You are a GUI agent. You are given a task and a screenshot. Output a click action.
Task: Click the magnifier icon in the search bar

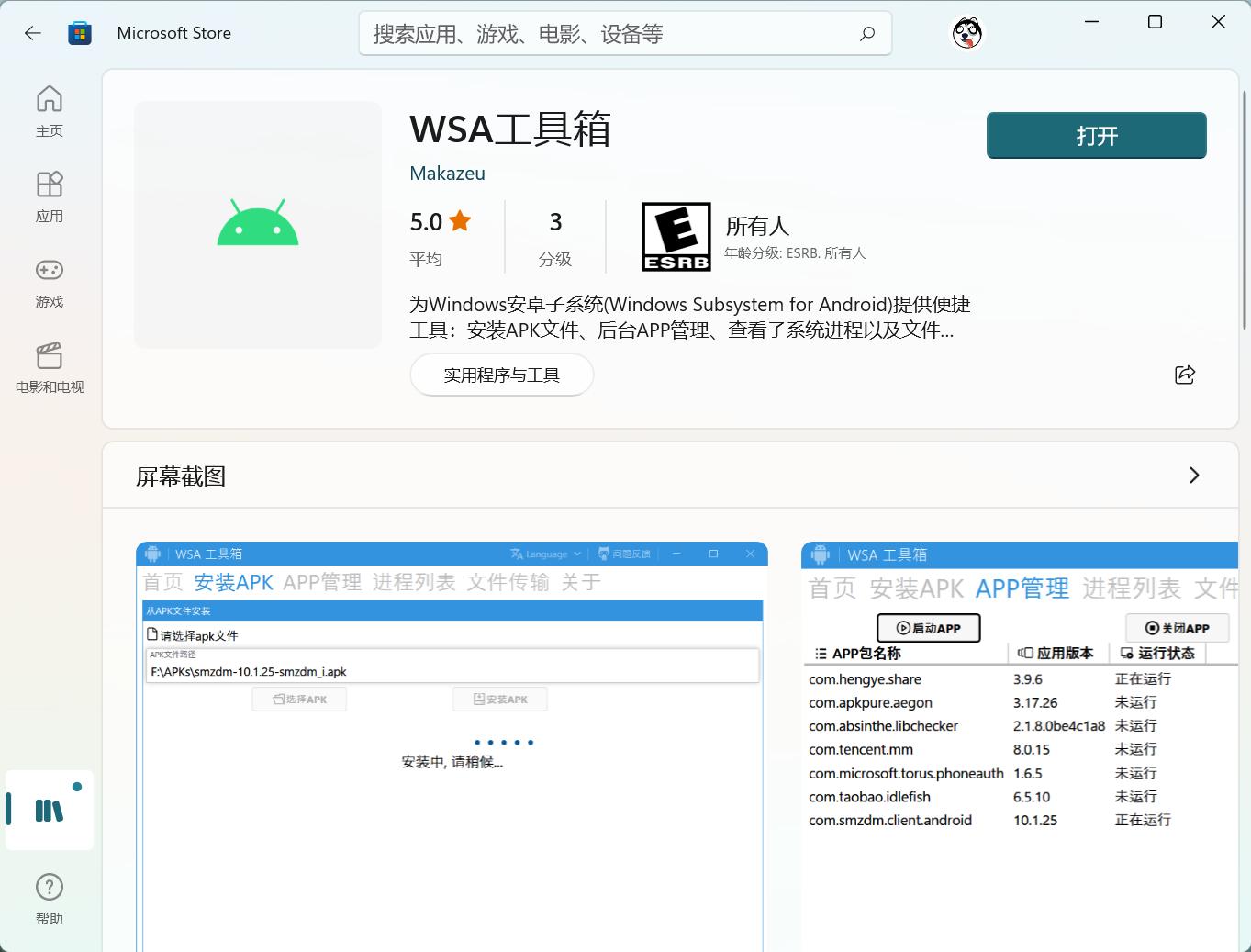(x=866, y=33)
